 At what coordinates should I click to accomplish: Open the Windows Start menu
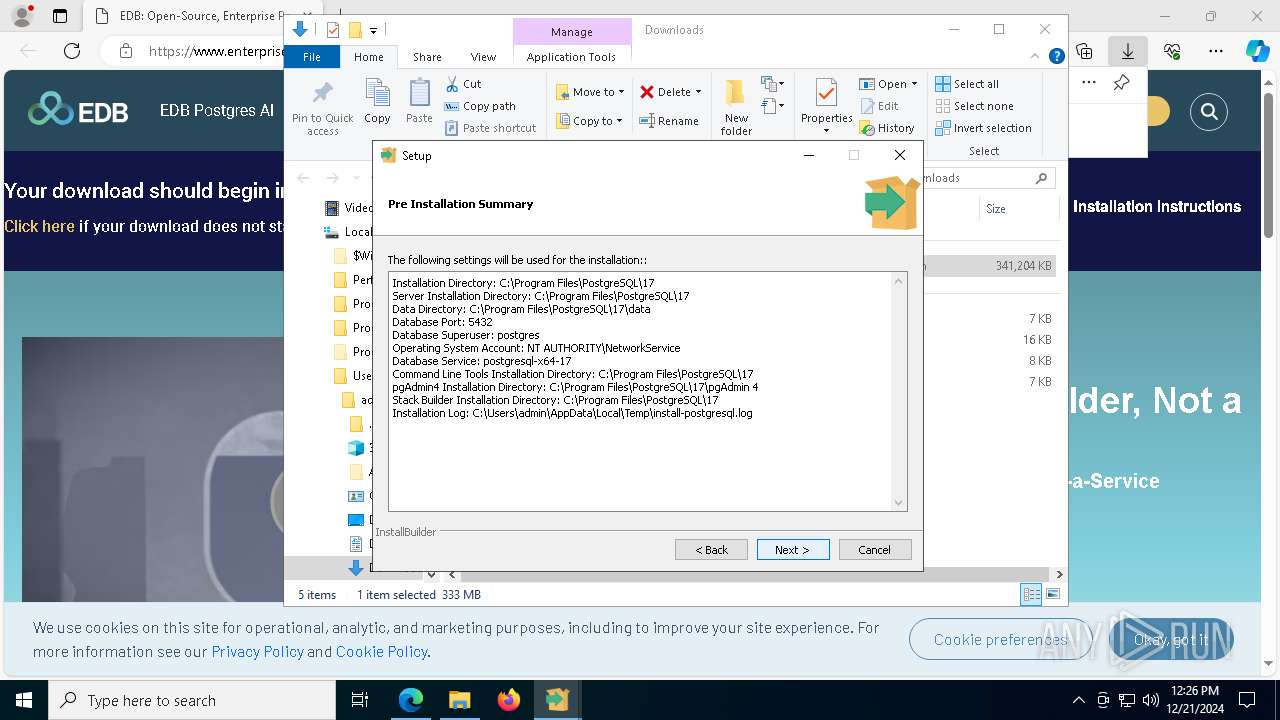pyautogui.click(x=23, y=700)
